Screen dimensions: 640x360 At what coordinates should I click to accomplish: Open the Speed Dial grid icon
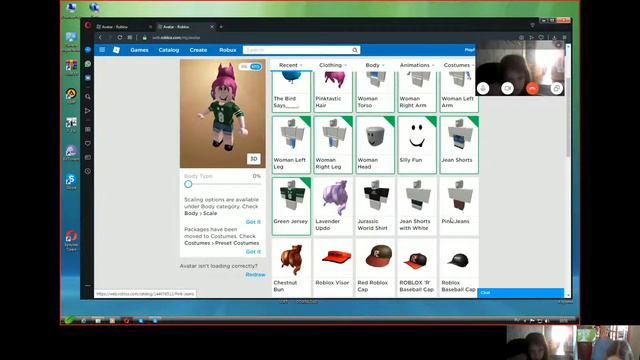tap(130, 38)
